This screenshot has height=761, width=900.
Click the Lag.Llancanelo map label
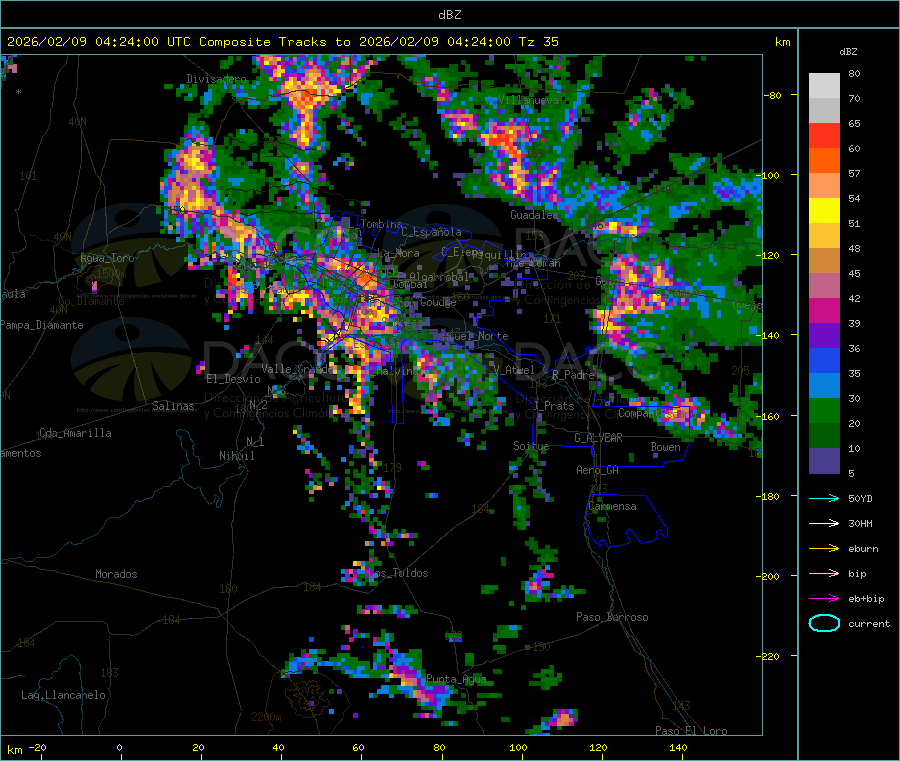(x=63, y=695)
